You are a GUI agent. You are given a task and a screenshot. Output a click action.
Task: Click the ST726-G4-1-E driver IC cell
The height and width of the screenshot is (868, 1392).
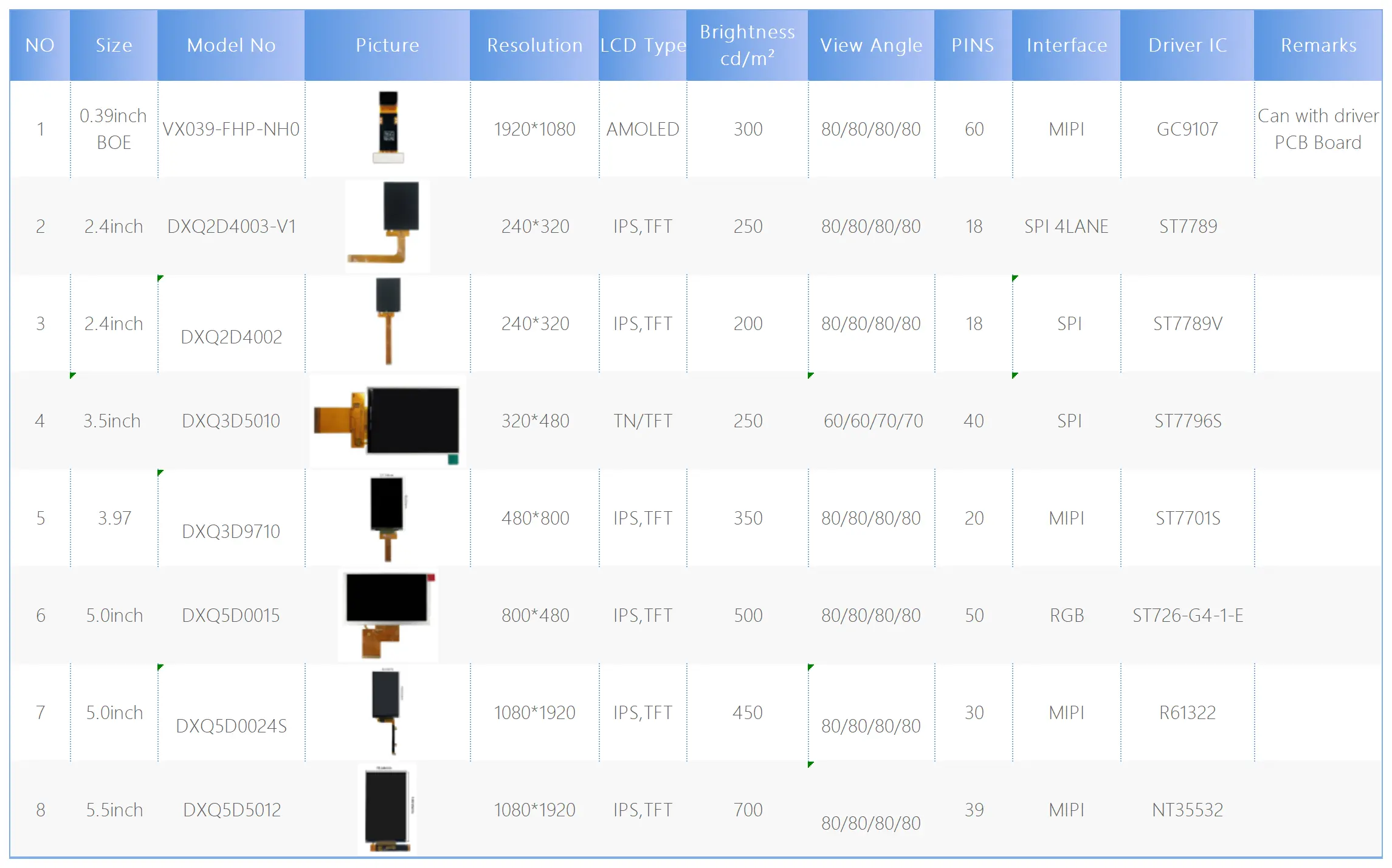pos(1188,616)
